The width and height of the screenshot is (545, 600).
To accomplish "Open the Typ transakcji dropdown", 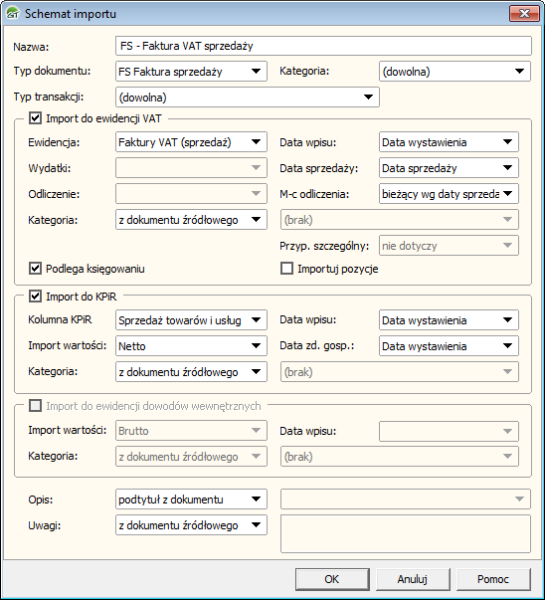I will (x=247, y=97).
